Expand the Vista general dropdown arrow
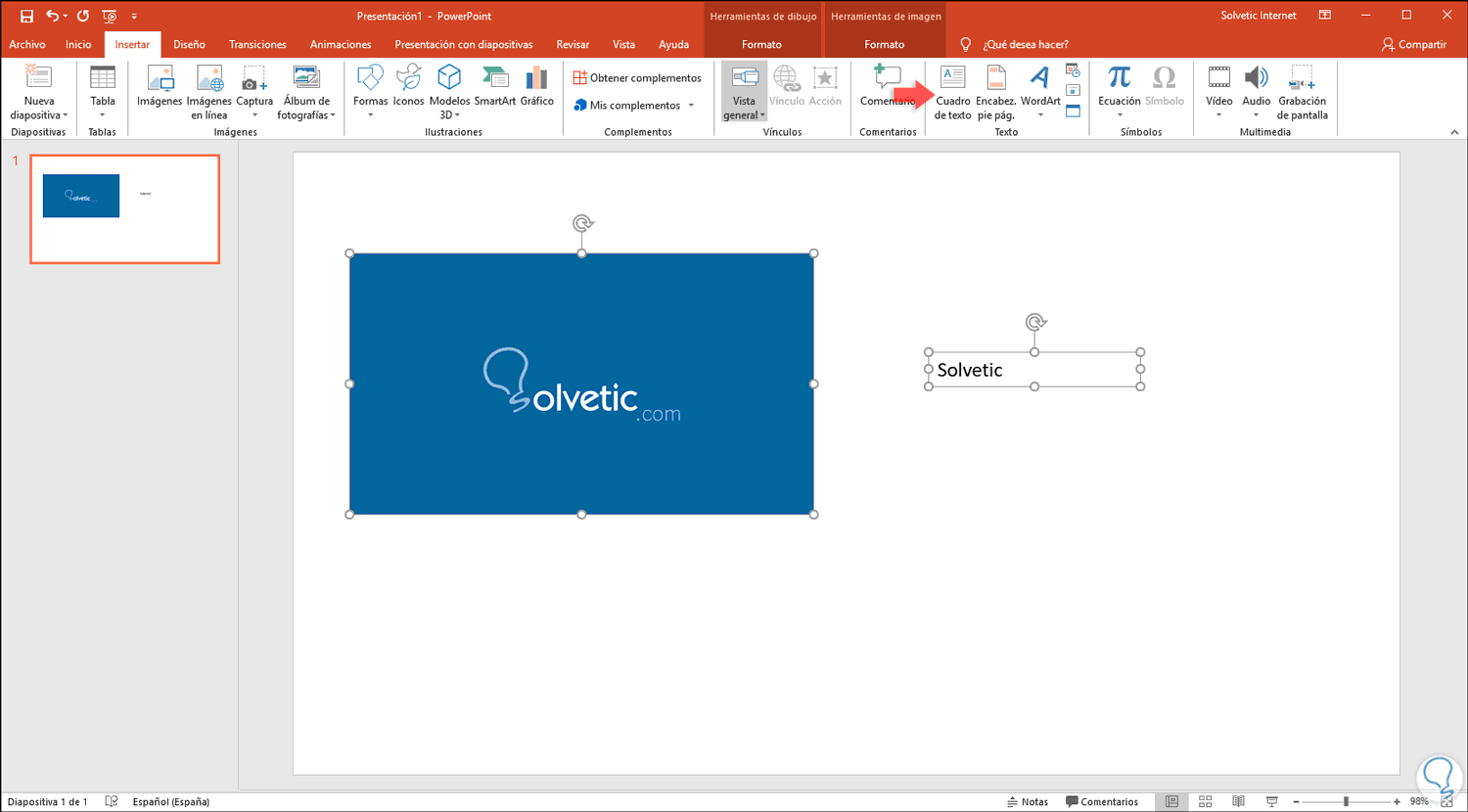1468x812 pixels. click(762, 115)
